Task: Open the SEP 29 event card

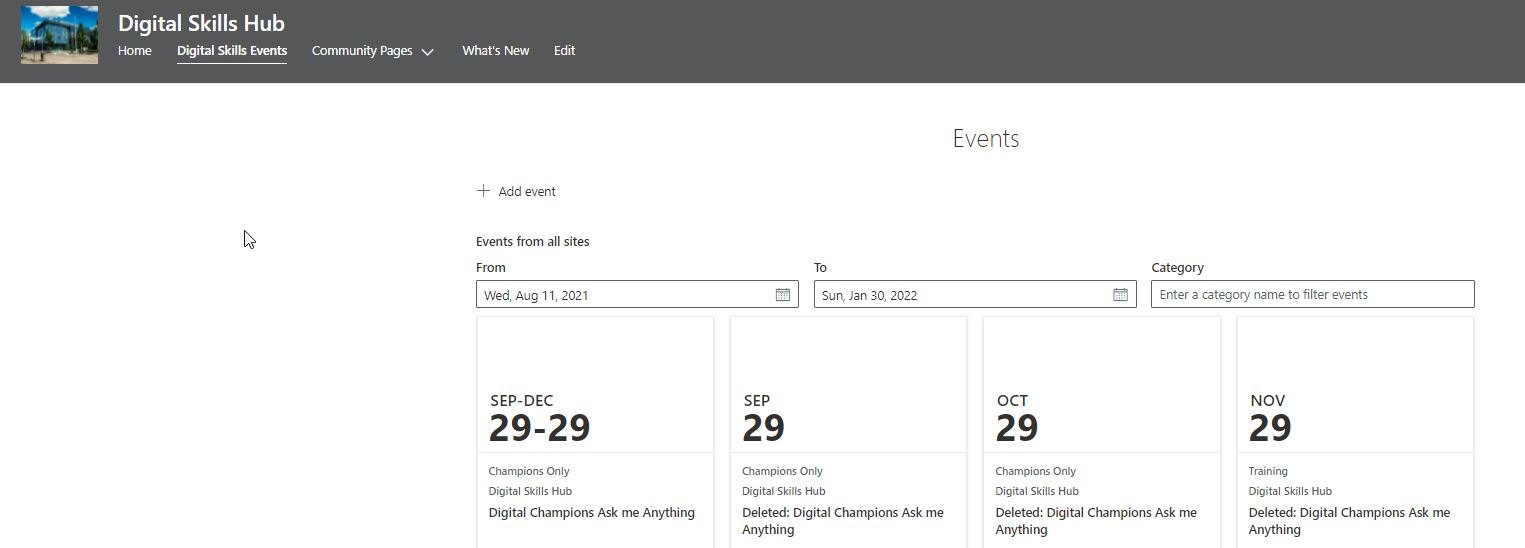Action: coord(848,432)
